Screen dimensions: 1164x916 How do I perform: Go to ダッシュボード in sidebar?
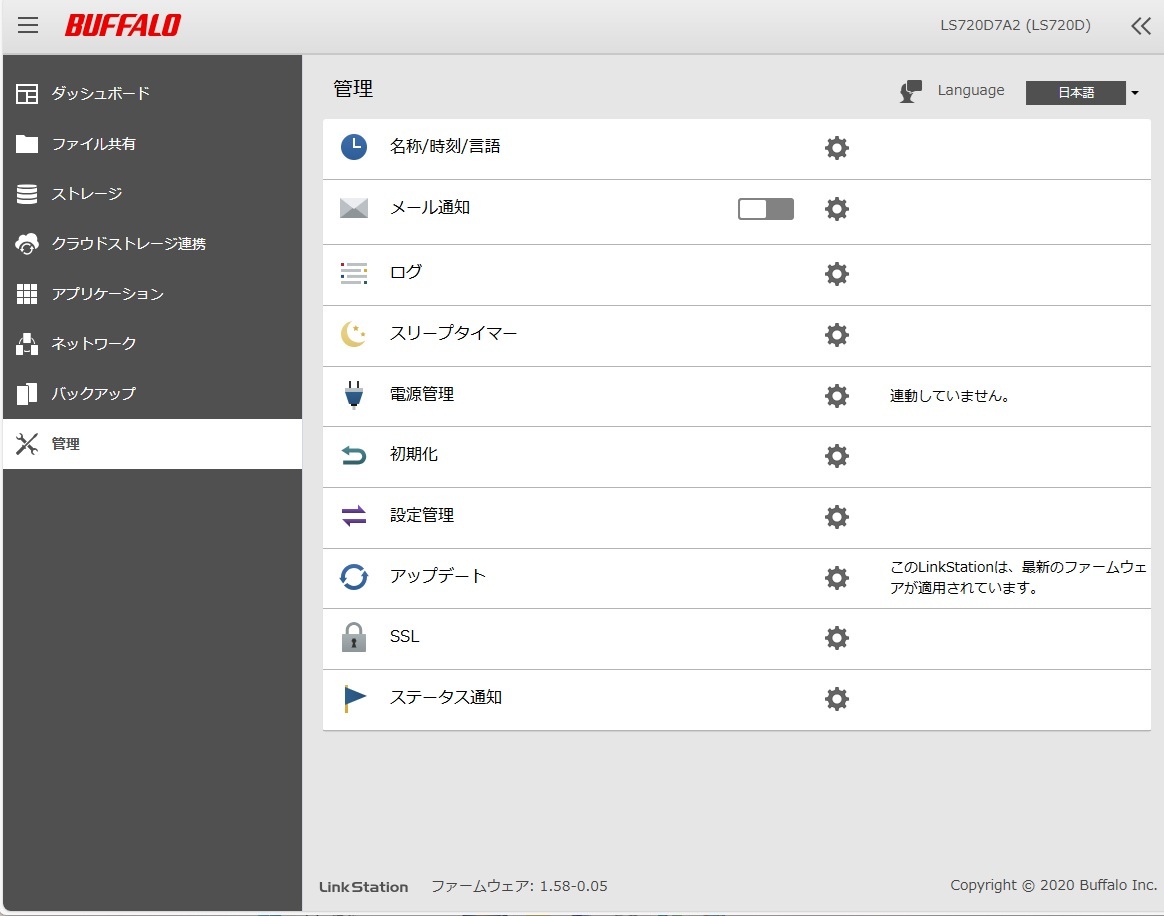click(100, 93)
